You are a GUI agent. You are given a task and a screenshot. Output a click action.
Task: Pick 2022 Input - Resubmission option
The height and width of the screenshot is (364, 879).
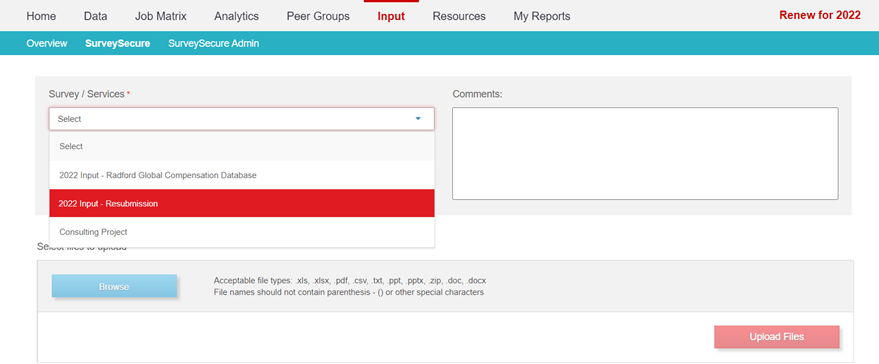pyautogui.click(x=242, y=204)
